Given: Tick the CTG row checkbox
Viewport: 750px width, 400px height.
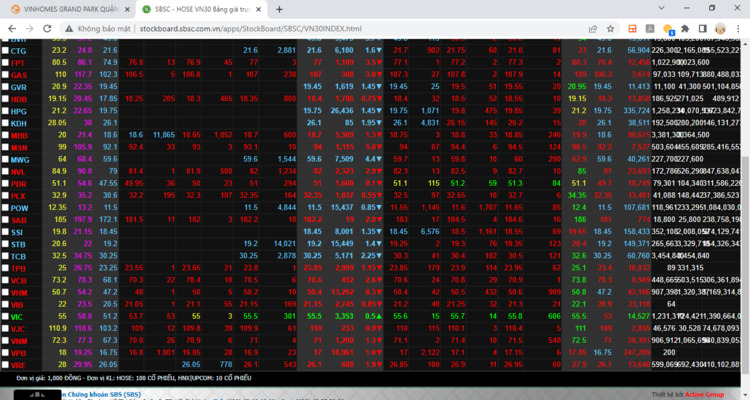Looking at the screenshot, I should pyautogui.click(x=5, y=50).
